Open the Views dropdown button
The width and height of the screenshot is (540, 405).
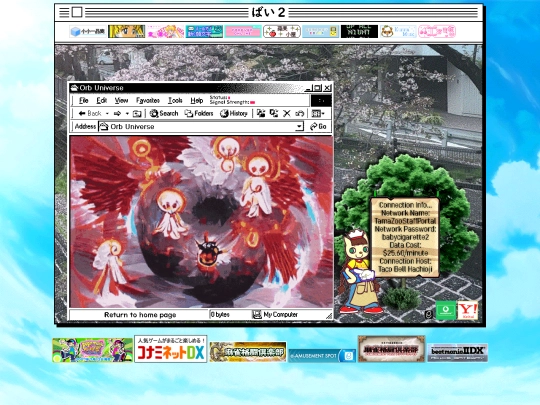pyautogui.click(x=318, y=113)
